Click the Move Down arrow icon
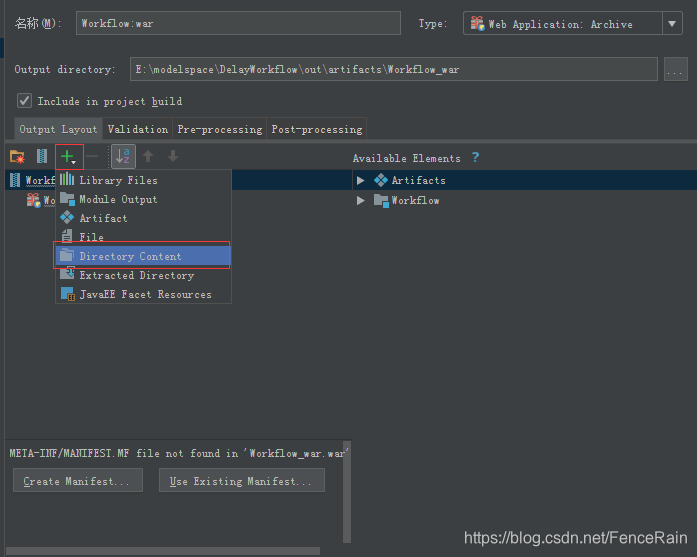 173,156
